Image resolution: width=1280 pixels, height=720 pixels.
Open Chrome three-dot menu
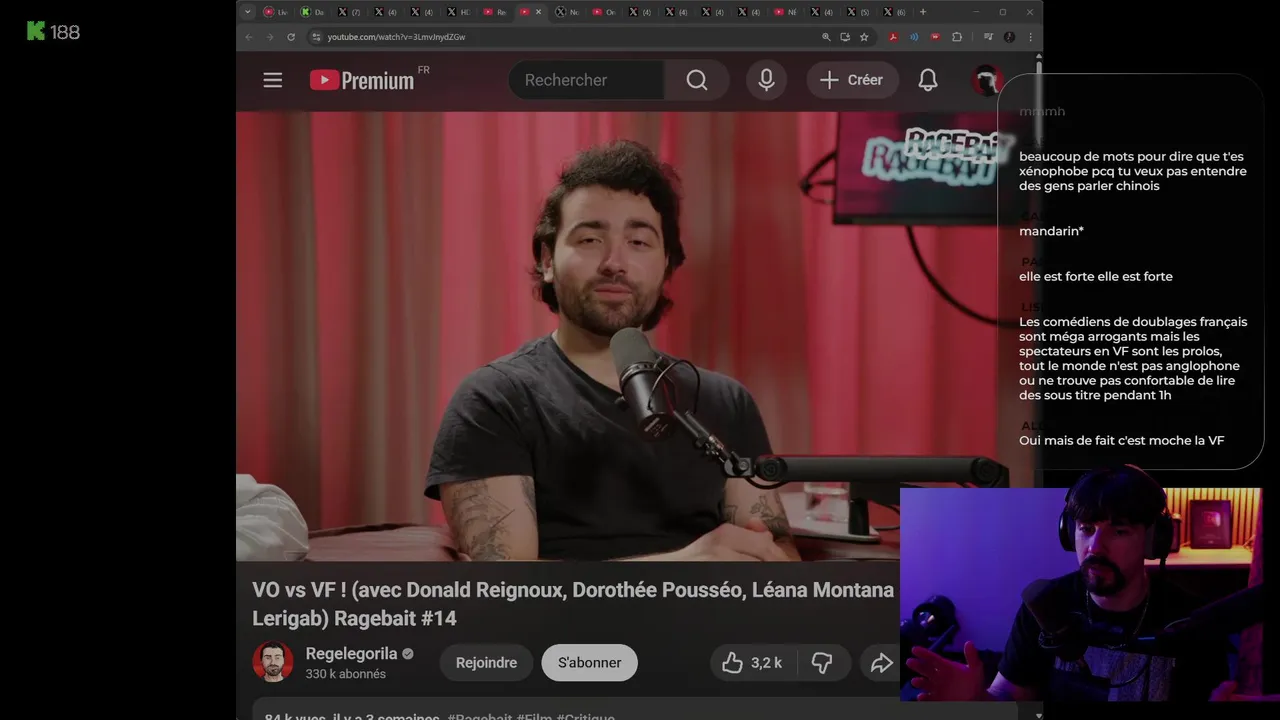click(x=1030, y=37)
